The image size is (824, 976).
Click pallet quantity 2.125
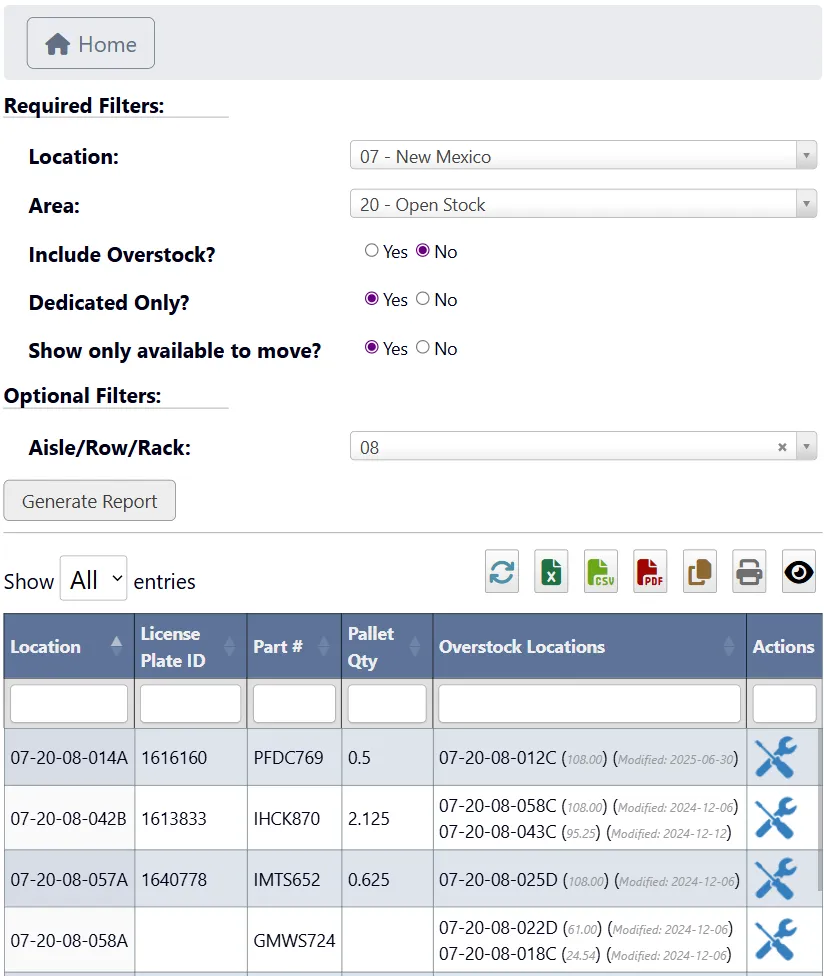[x=368, y=819]
